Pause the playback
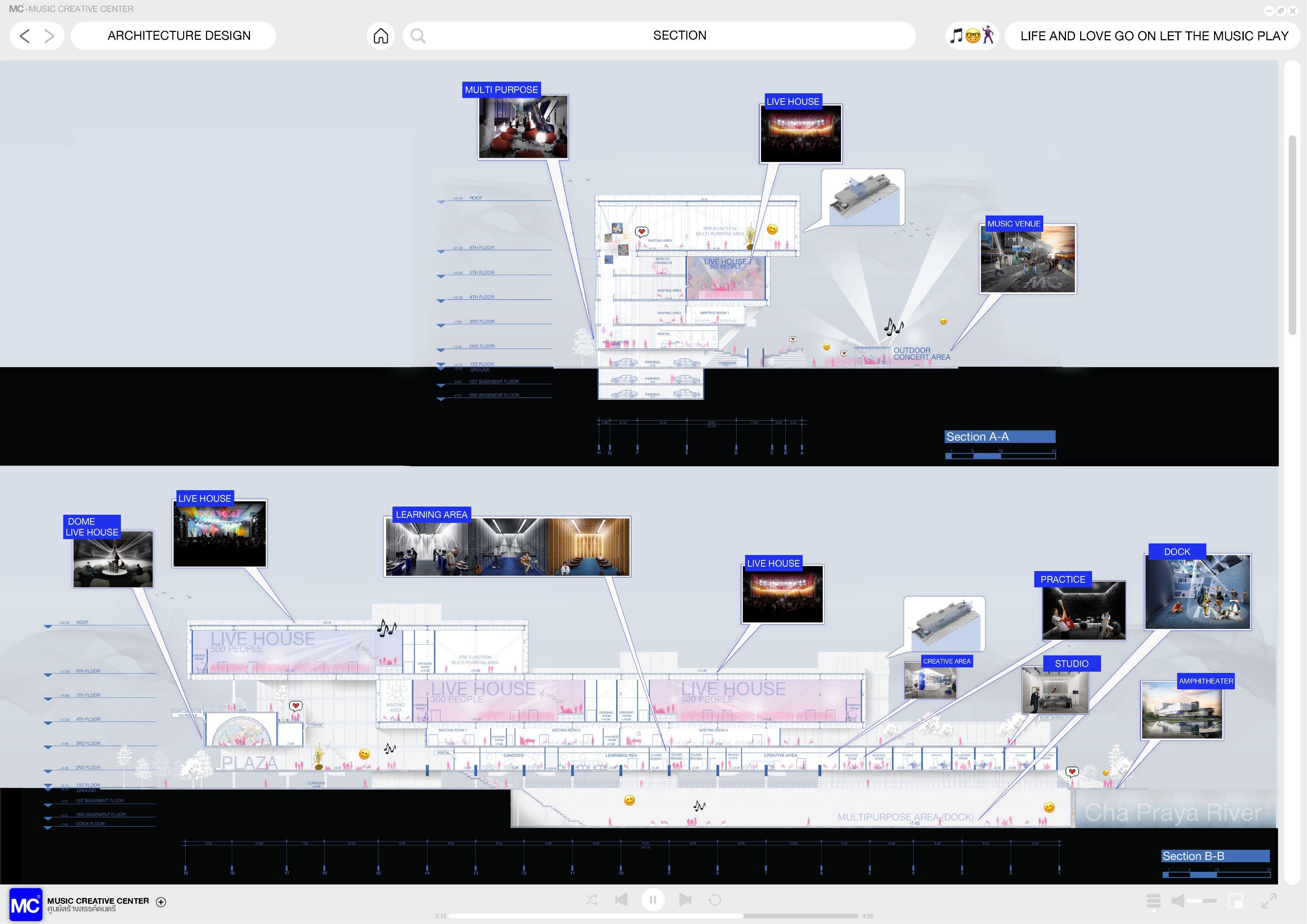1307x924 pixels. pos(653,899)
